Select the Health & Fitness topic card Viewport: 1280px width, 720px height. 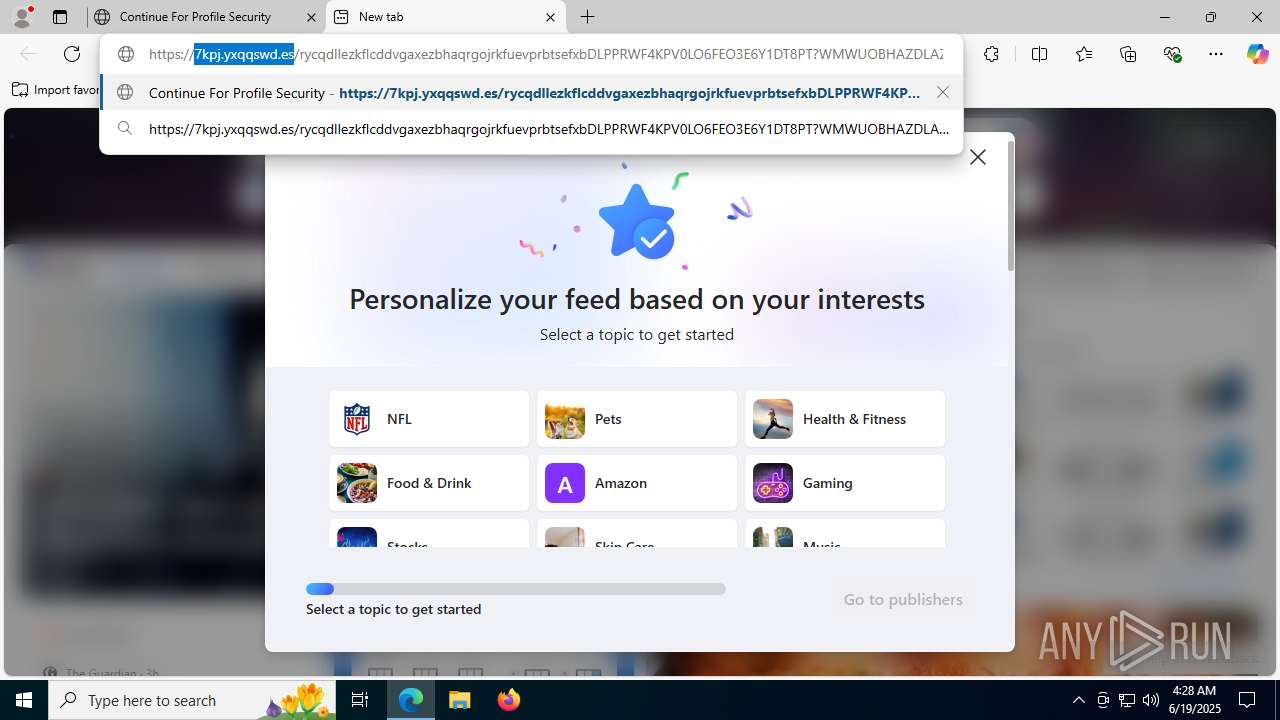(x=845, y=419)
